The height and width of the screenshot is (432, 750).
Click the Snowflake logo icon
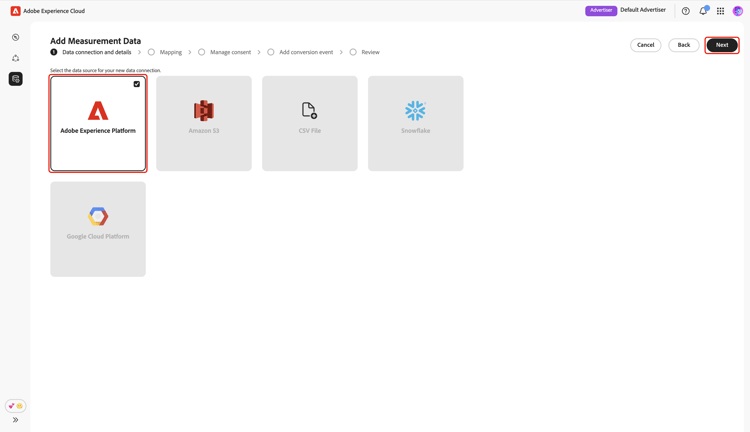pos(415,111)
